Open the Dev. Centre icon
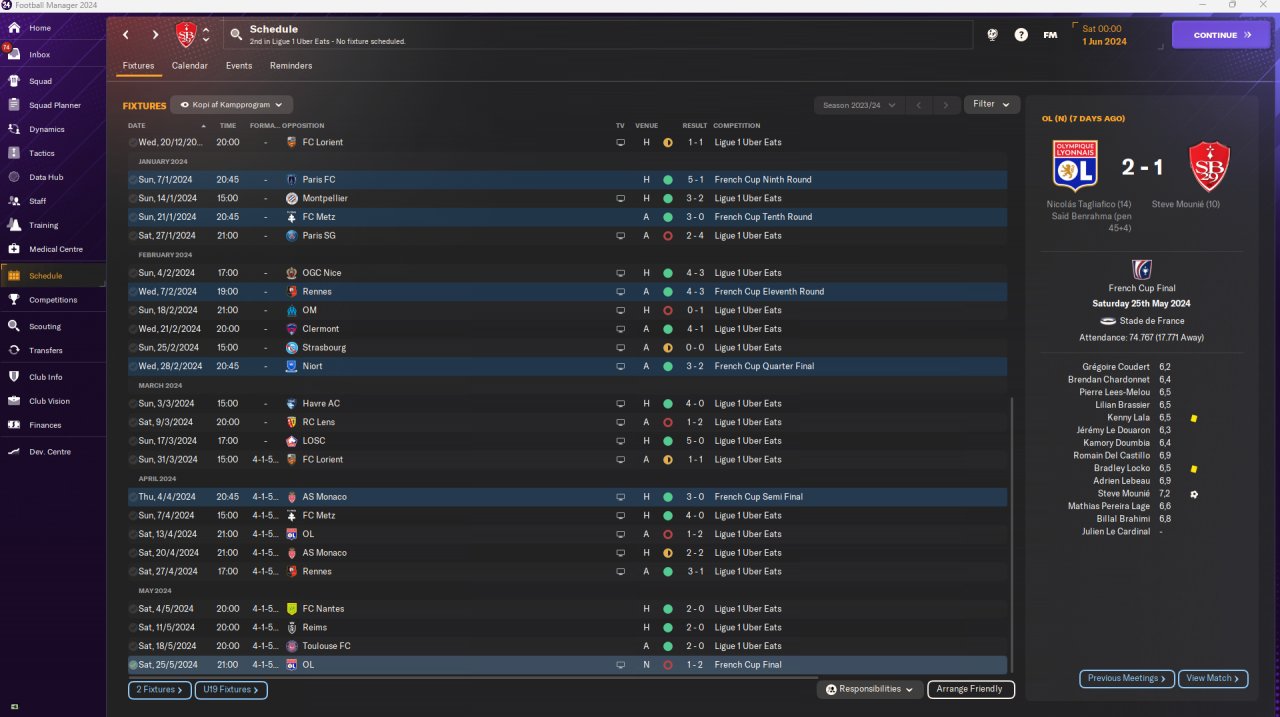 pos(14,452)
